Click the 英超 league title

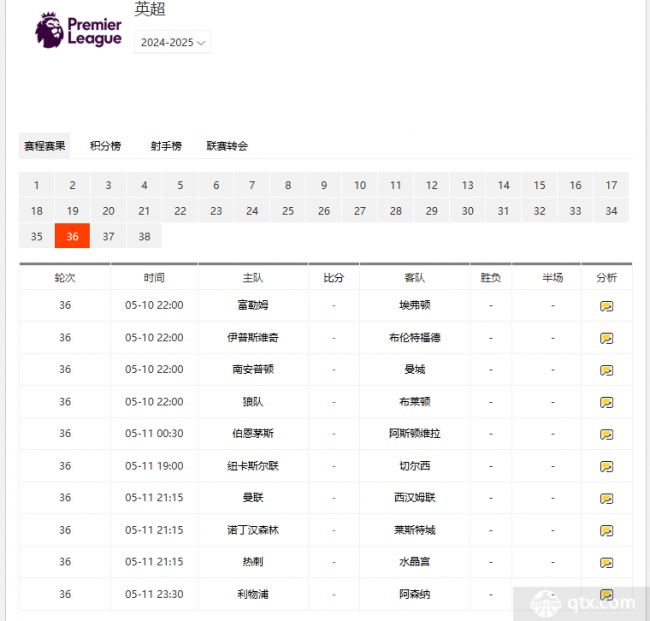click(x=150, y=9)
